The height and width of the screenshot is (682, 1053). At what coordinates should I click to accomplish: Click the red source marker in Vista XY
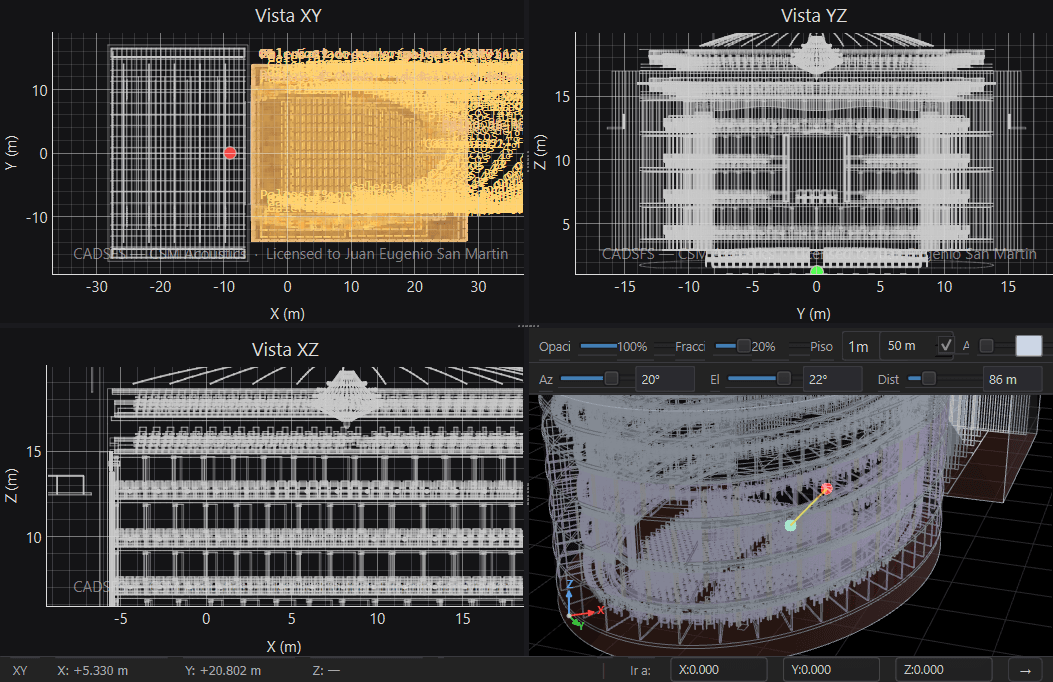click(x=230, y=153)
